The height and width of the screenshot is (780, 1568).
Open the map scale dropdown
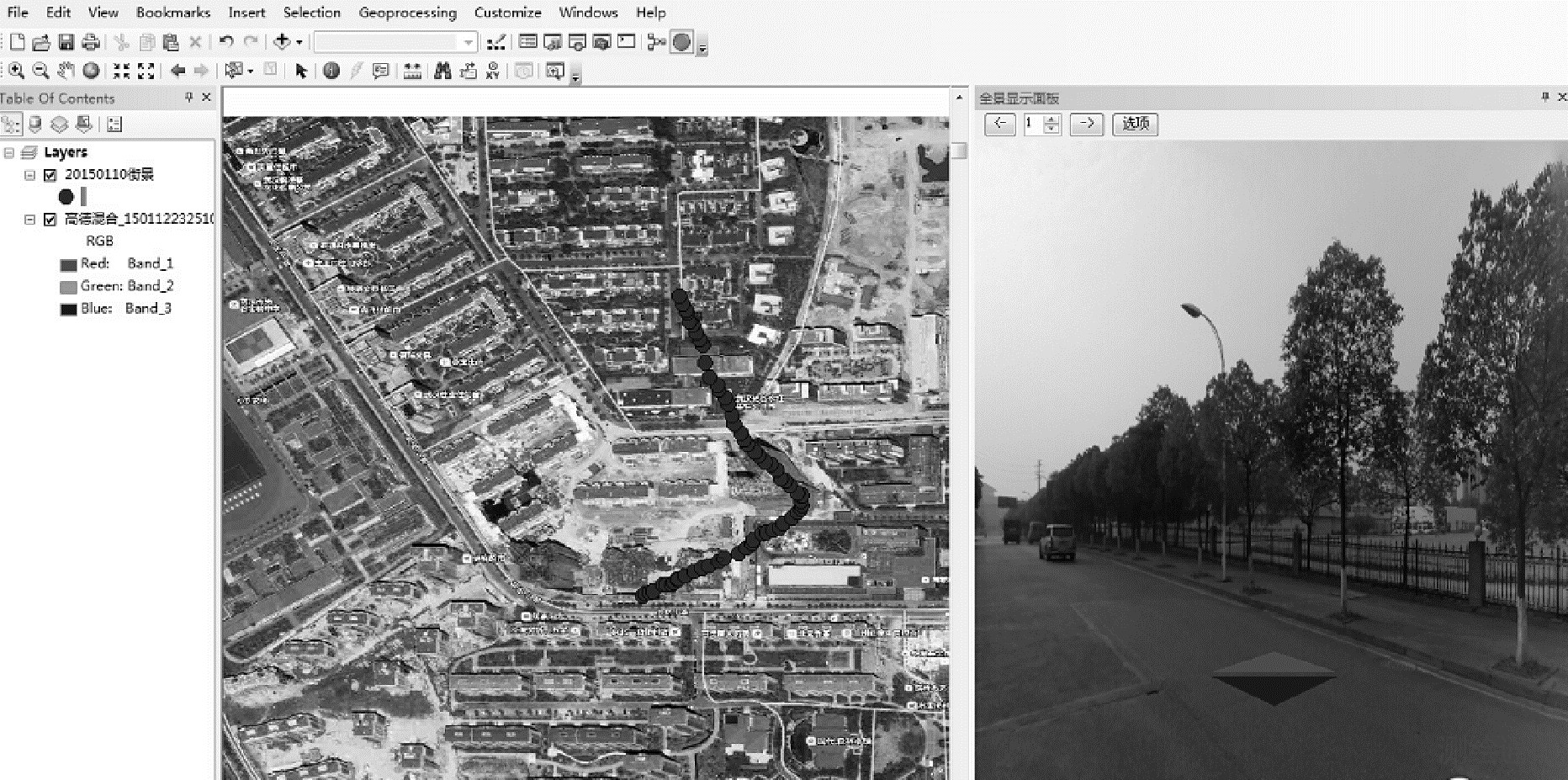click(469, 42)
